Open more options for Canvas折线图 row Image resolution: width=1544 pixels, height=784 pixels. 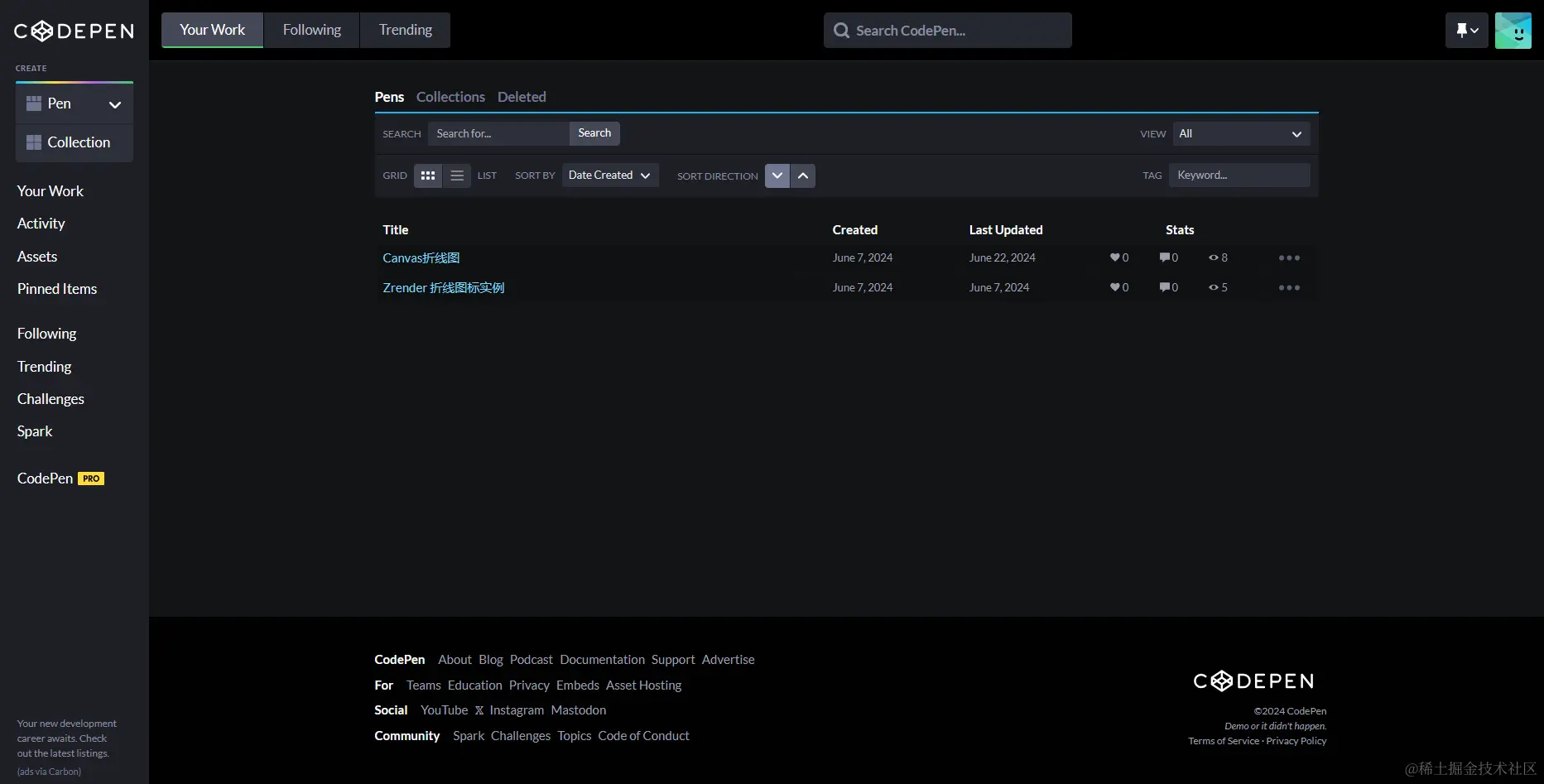1289,257
